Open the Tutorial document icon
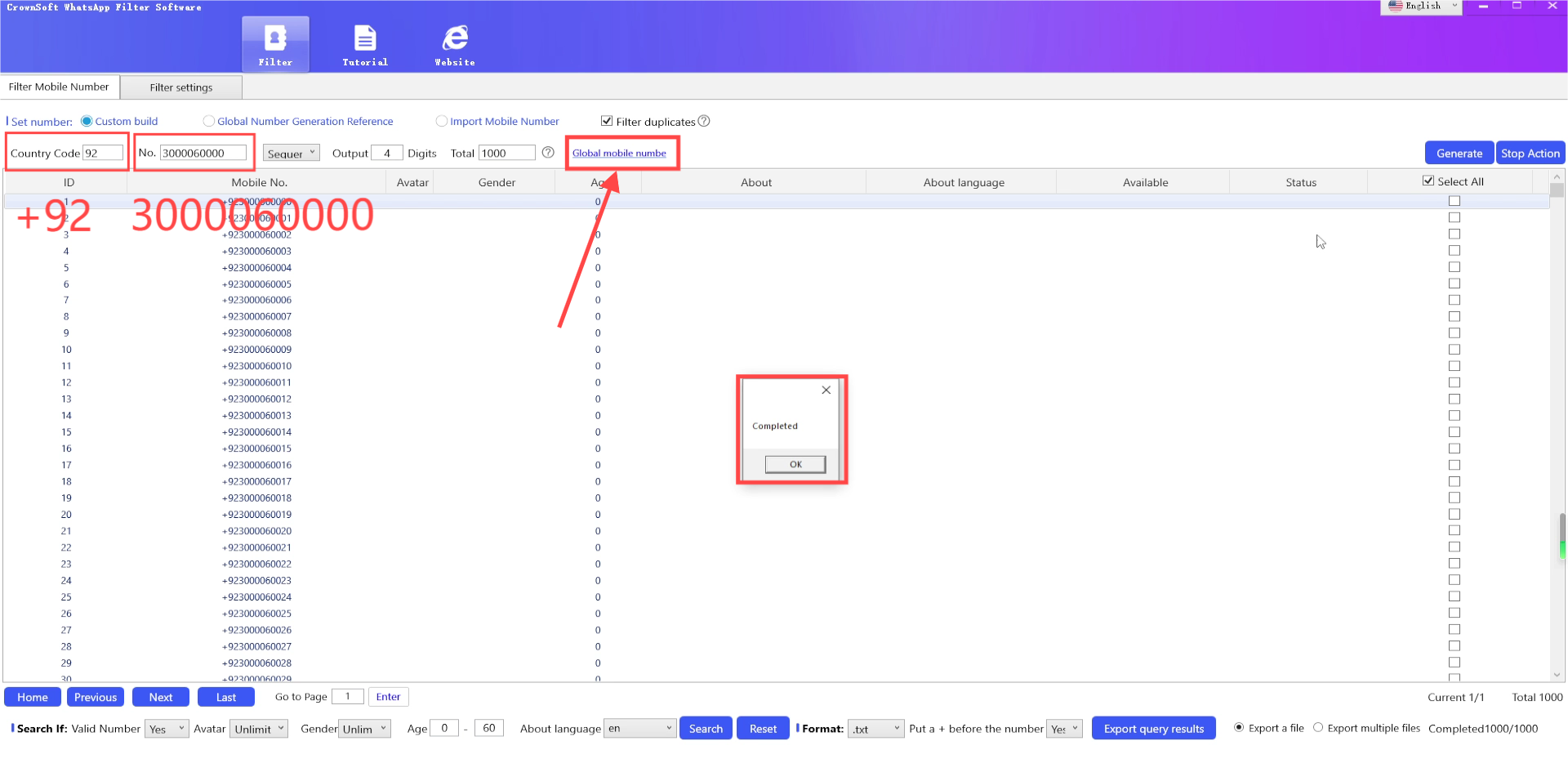This screenshot has width=1568, height=759. click(x=365, y=44)
